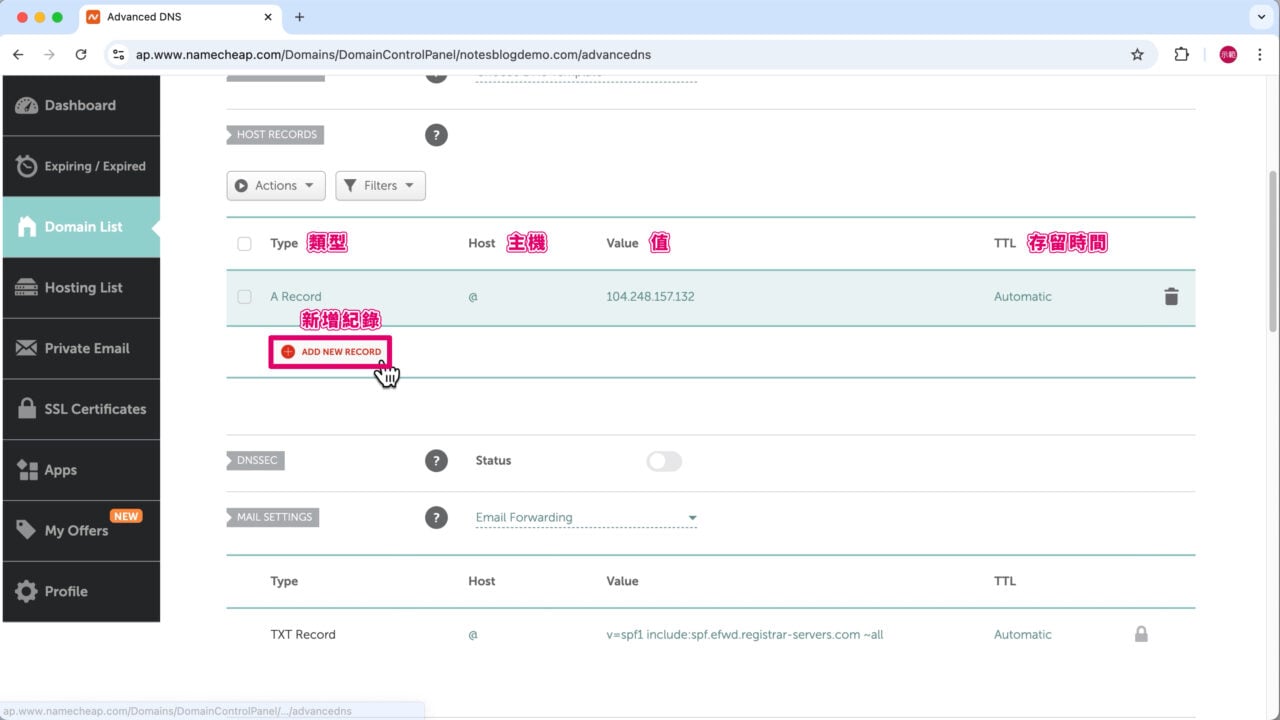Toggle the DNSSEC Status switch
This screenshot has height=720, width=1280.
point(664,461)
